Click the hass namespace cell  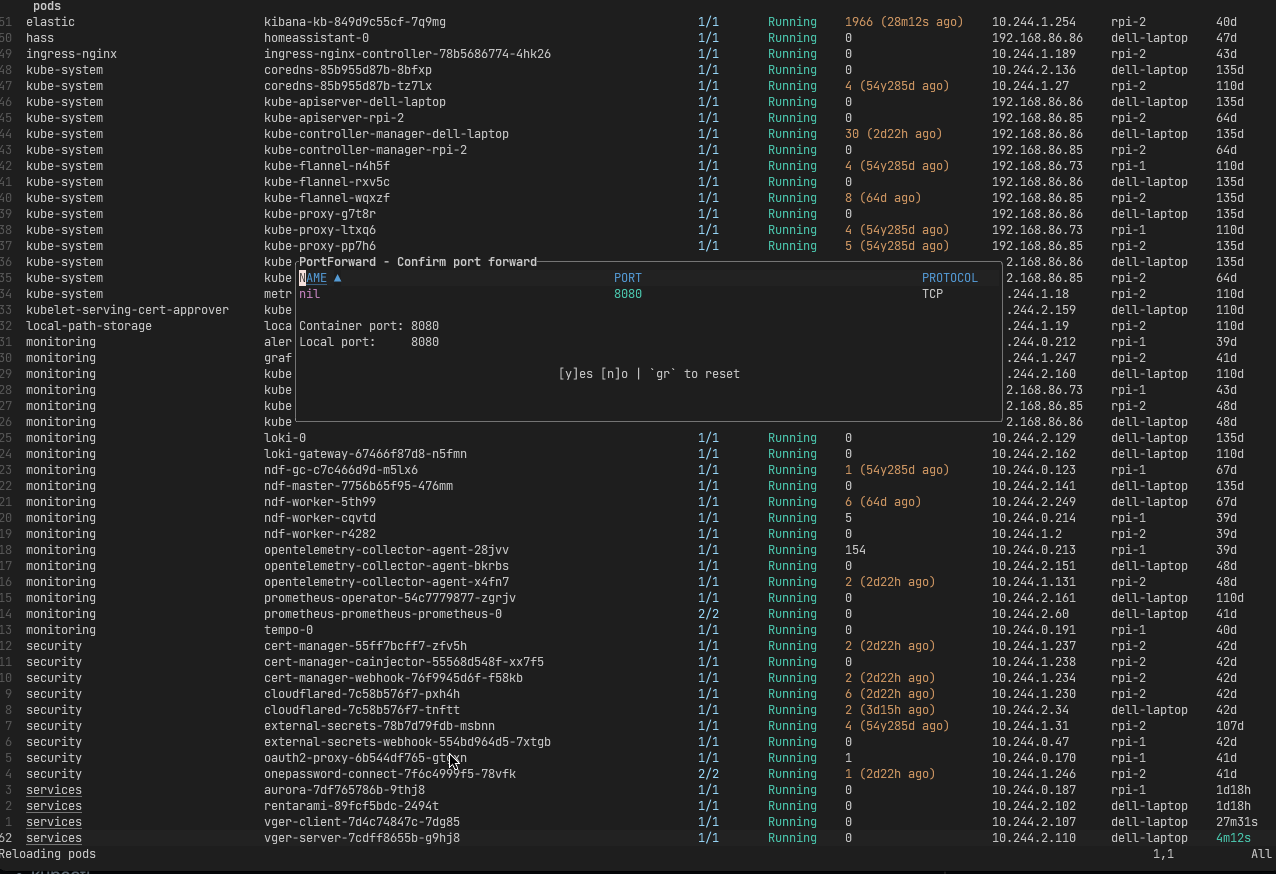click(x=40, y=38)
